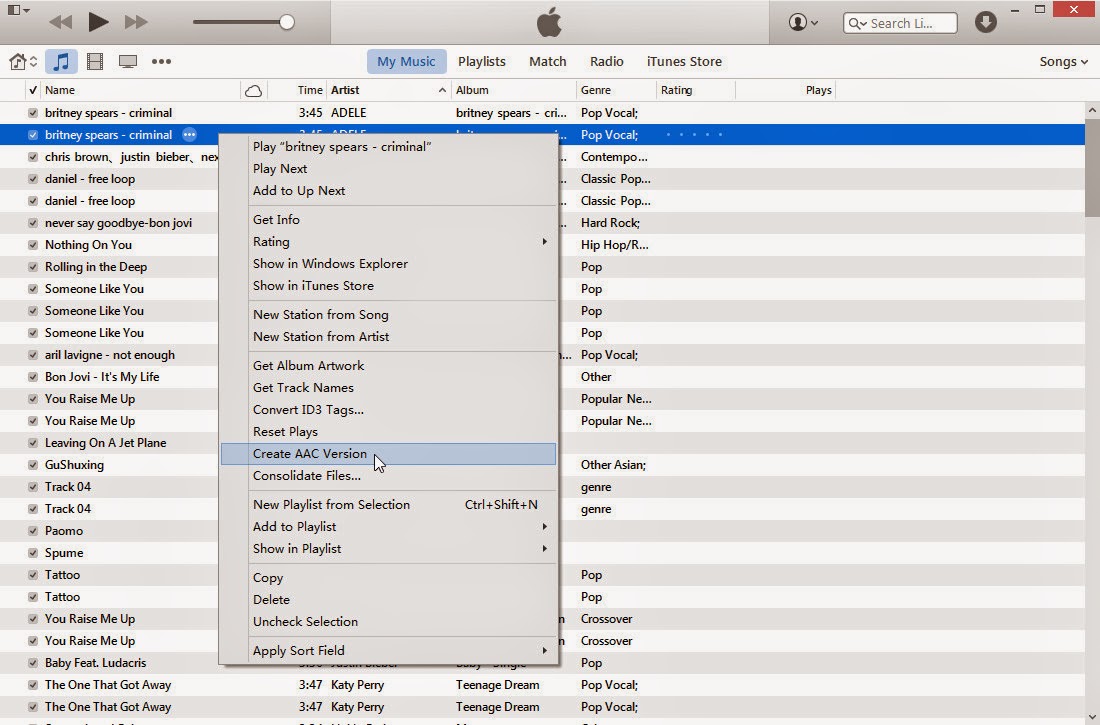Choose Show in Windows Explorer

(388, 264)
